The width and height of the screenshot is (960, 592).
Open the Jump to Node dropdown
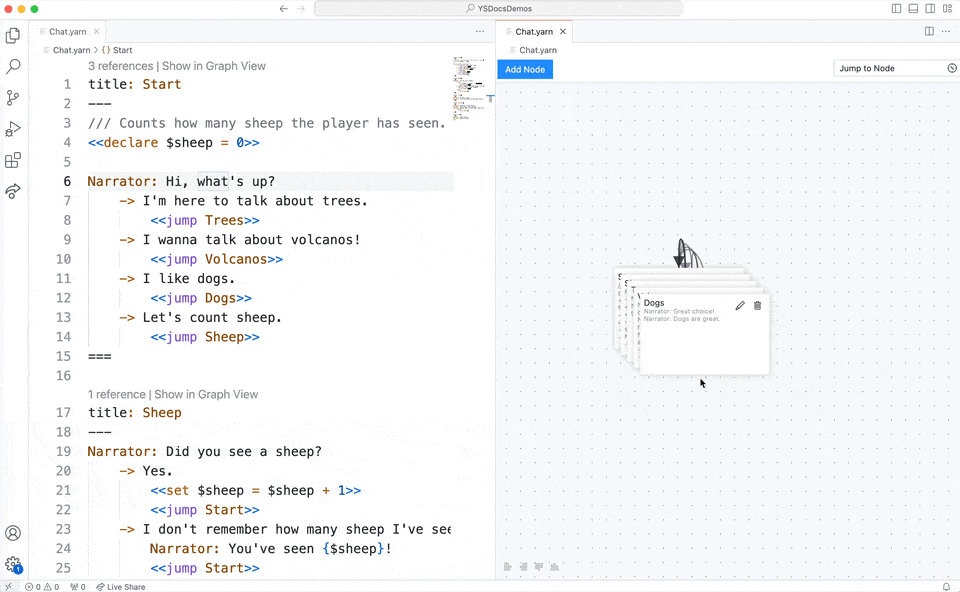(897, 68)
